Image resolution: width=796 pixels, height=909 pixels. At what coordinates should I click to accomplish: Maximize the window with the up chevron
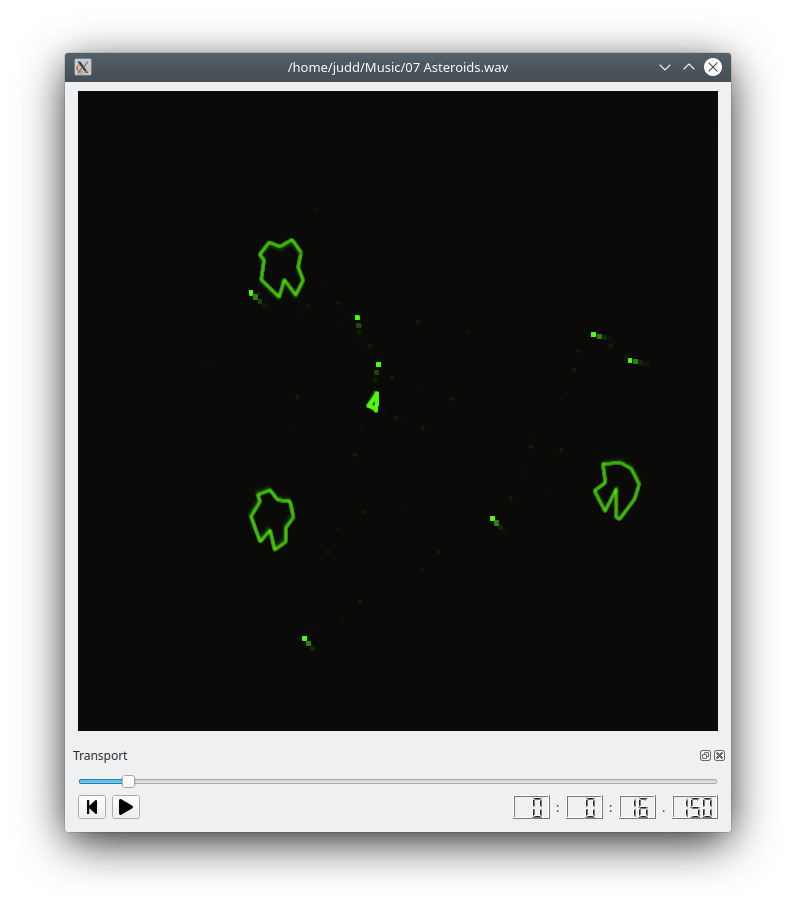pyautogui.click(x=689, y=67)
